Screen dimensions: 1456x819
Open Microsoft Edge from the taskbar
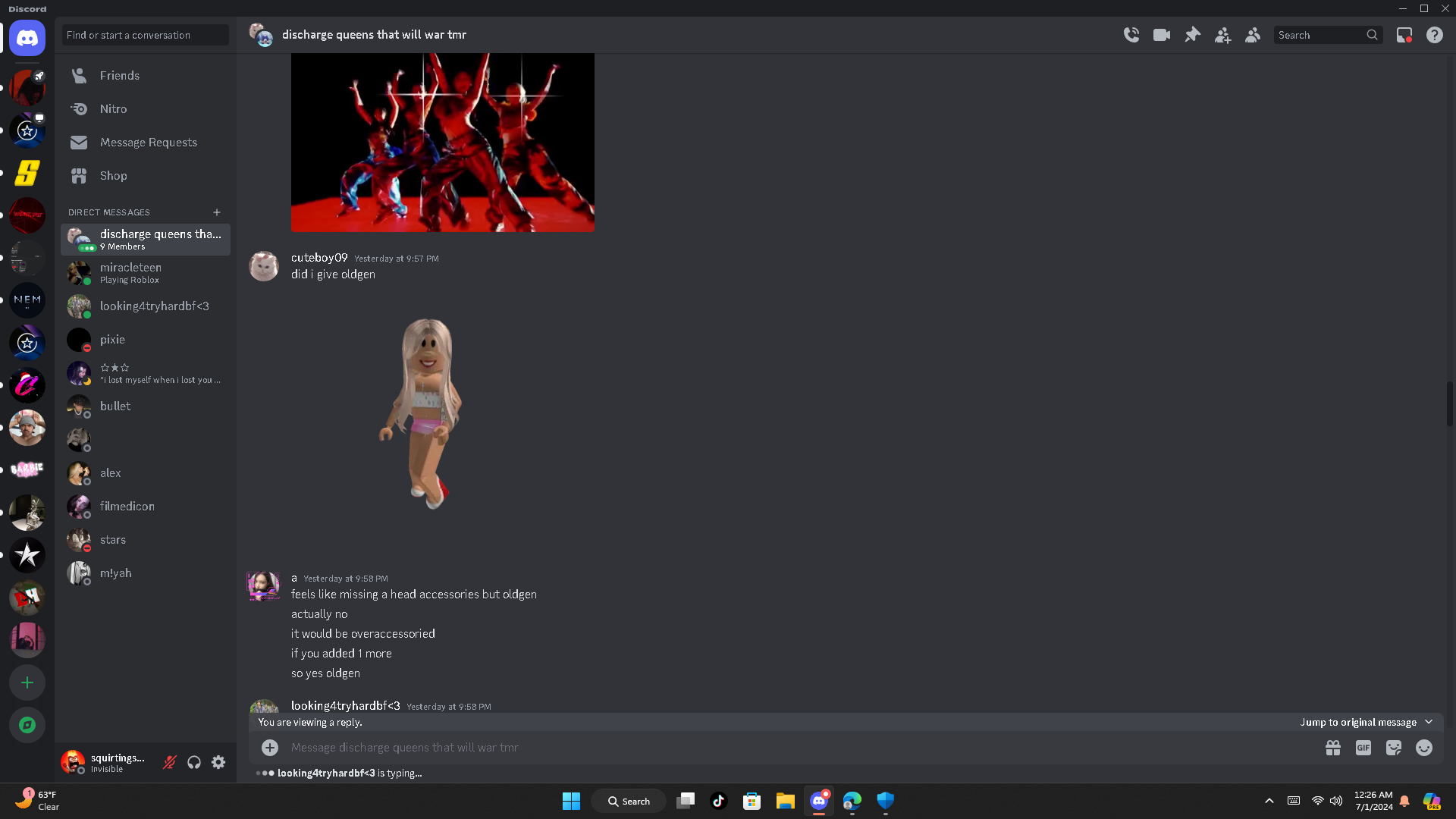click(852, 801)
